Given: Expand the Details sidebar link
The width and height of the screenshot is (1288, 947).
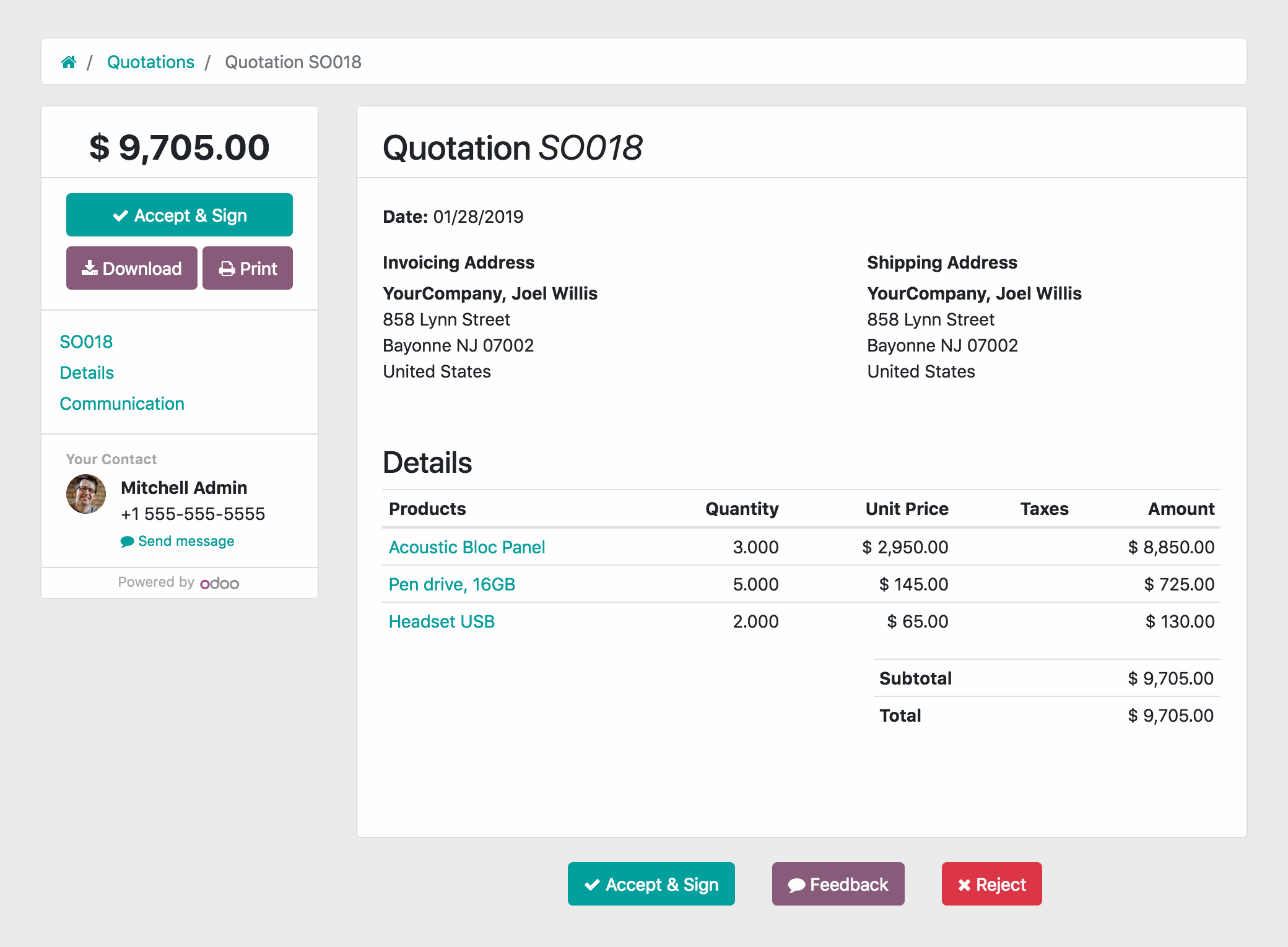Looking at the screenshot, I should point(88,372).
